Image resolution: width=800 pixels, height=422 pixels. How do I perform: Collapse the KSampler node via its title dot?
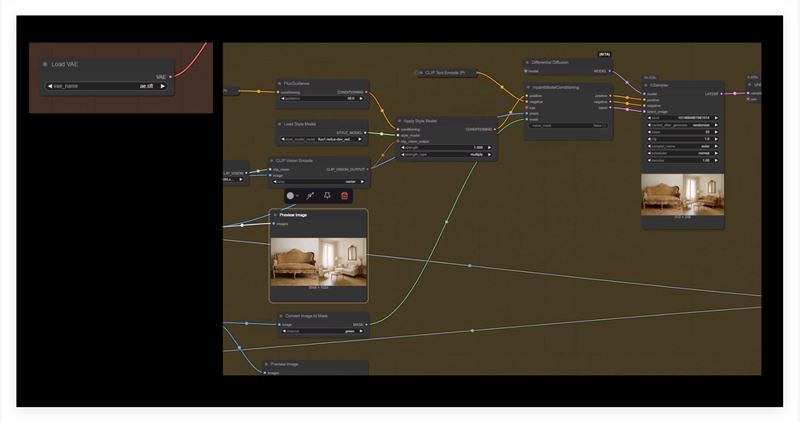tap(646, 85)
